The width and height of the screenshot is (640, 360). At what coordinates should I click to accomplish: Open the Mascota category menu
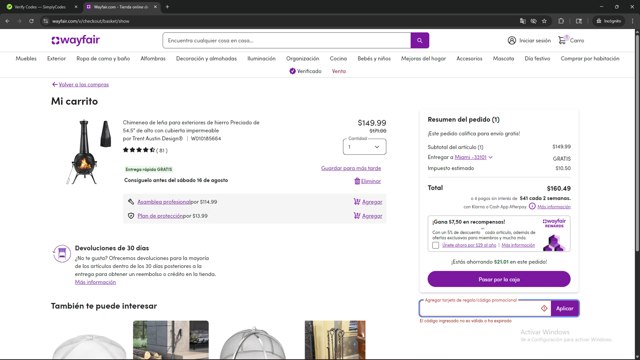[x=503, y=58]
